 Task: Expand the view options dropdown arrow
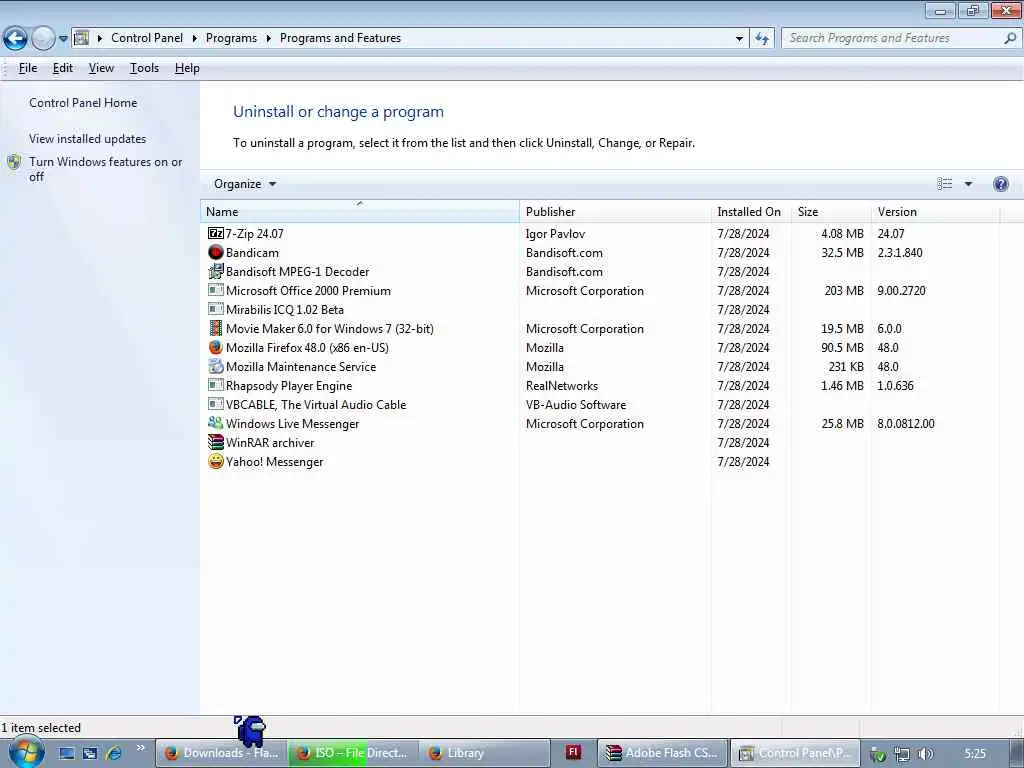[968, 184]
